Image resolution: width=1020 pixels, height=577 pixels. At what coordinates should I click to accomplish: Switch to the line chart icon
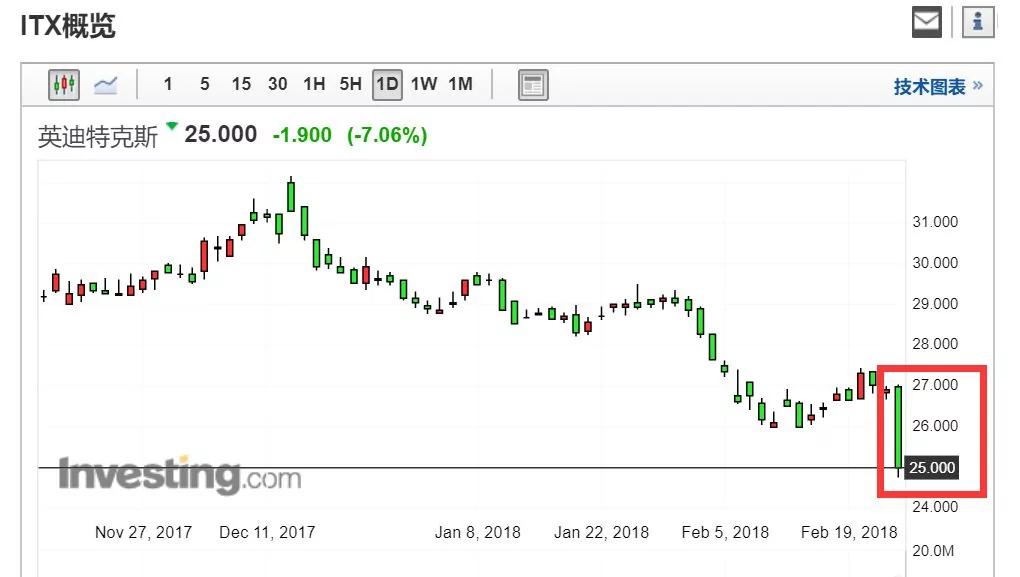106,85
